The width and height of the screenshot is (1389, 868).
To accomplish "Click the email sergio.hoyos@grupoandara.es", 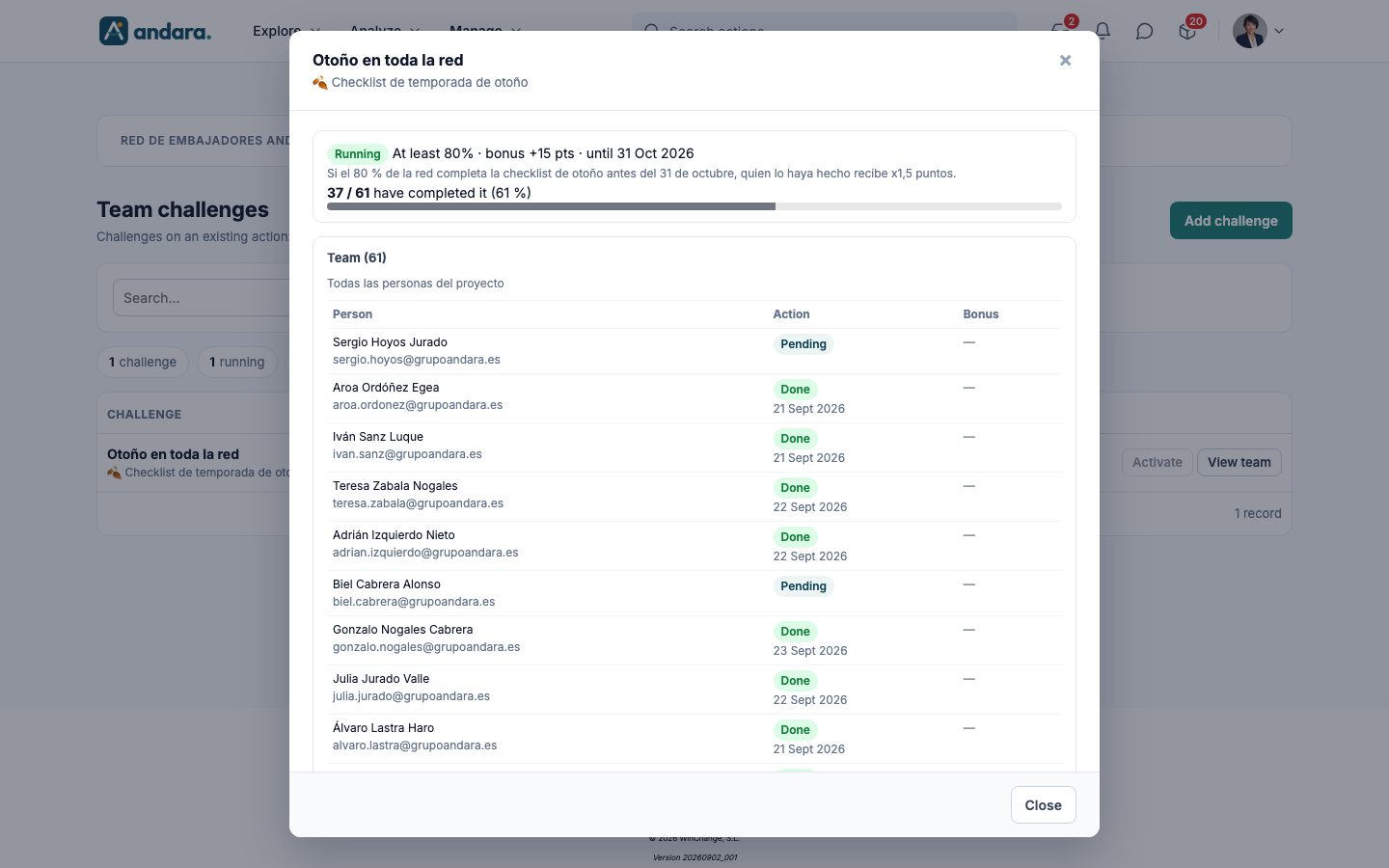I will click(417, 360).
